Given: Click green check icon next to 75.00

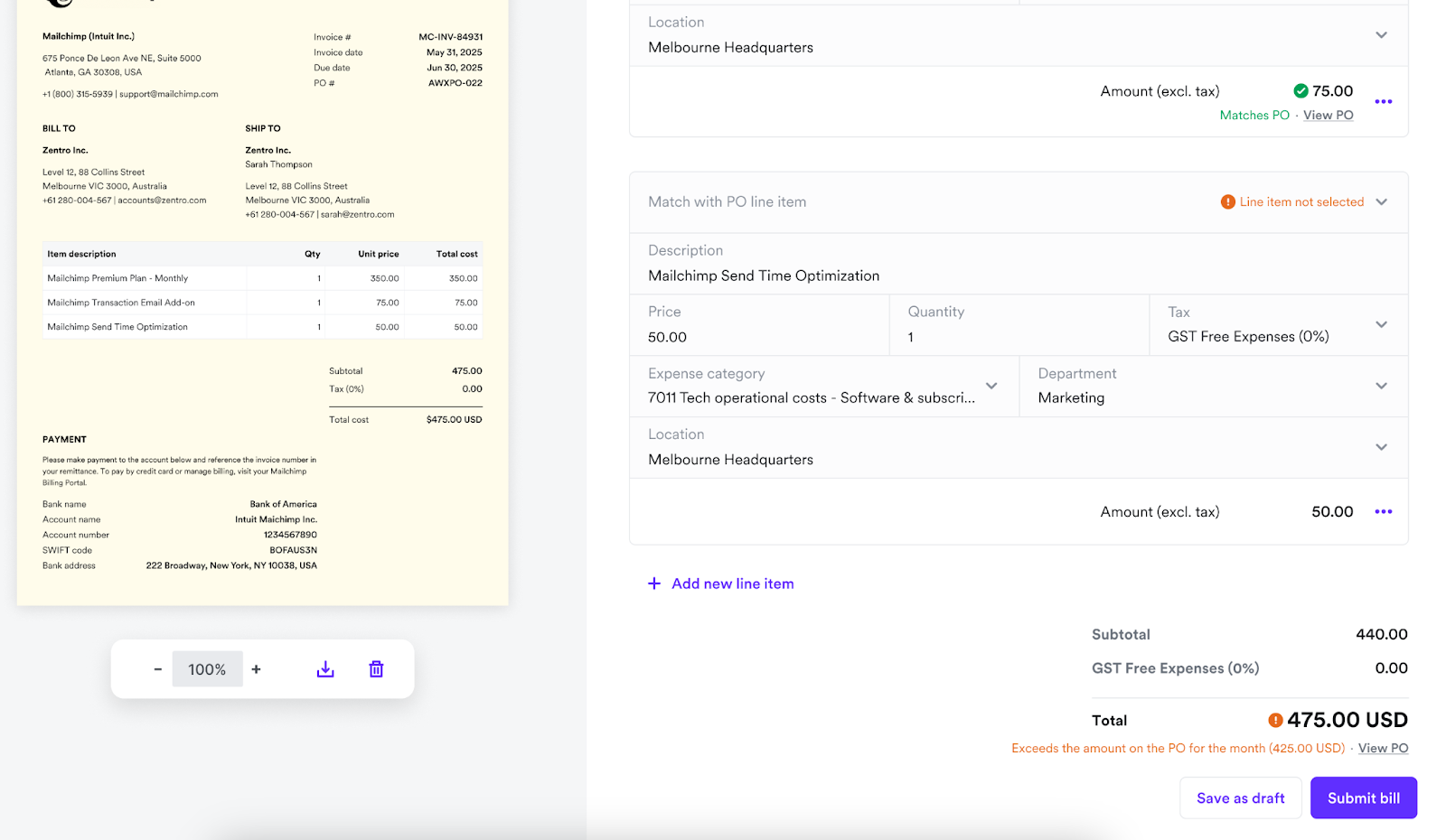Looking at the screenshot, I should pos(1300,91).
